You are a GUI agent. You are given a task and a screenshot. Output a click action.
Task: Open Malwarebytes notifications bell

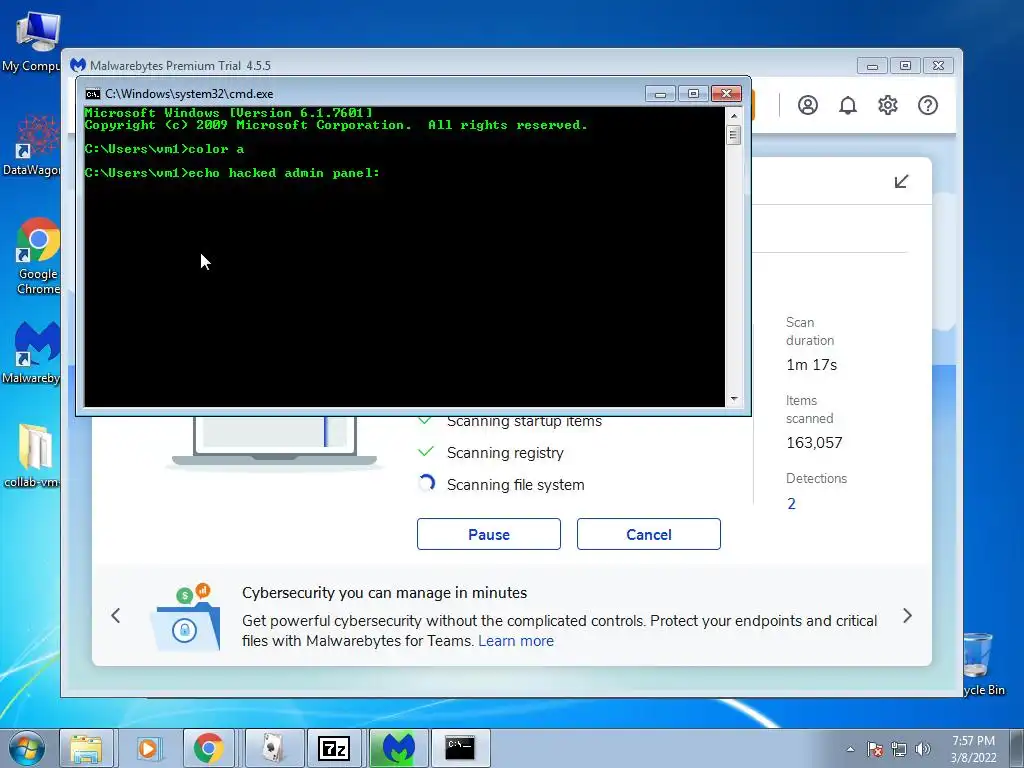[848, 105]
